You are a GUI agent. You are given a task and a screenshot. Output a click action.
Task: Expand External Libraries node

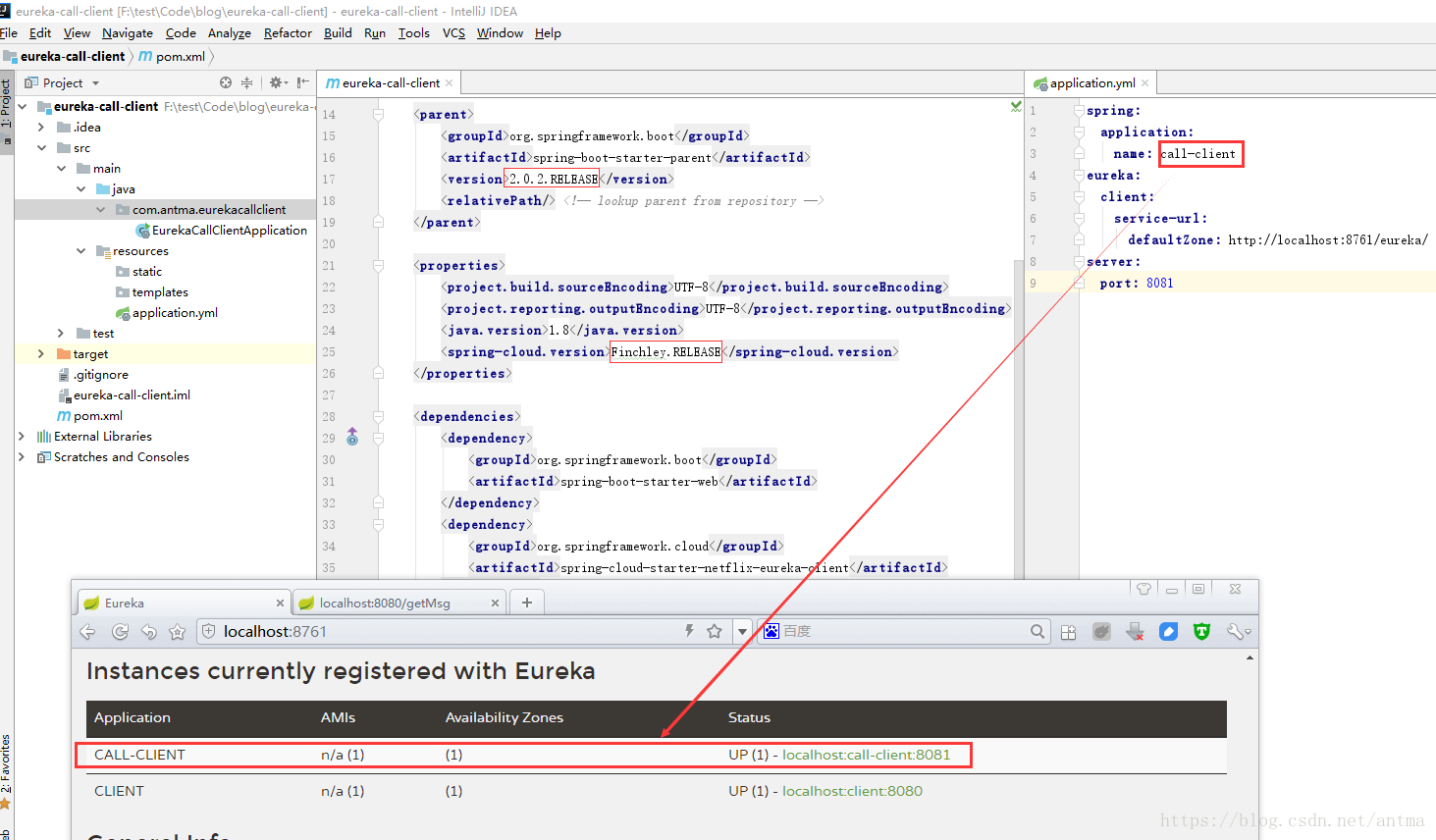pyautogui.click(x=22, y=436)
